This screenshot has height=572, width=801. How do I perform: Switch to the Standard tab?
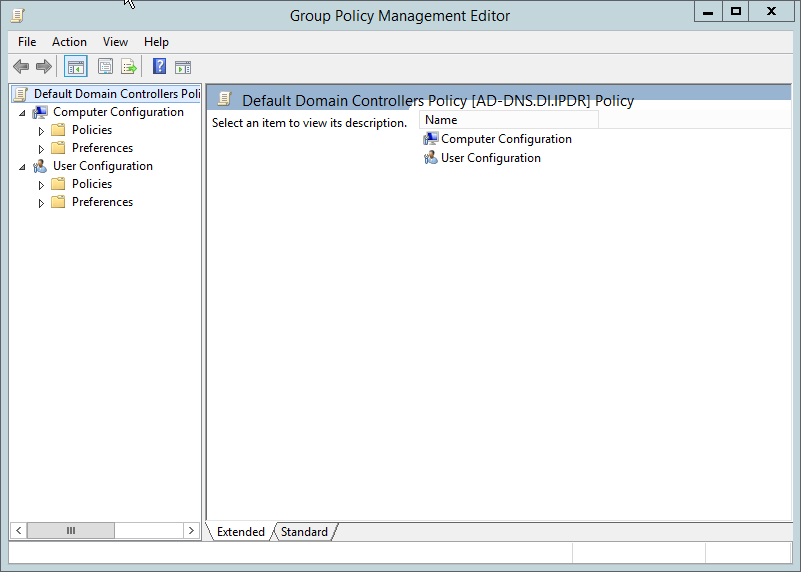tap(304, 532)
